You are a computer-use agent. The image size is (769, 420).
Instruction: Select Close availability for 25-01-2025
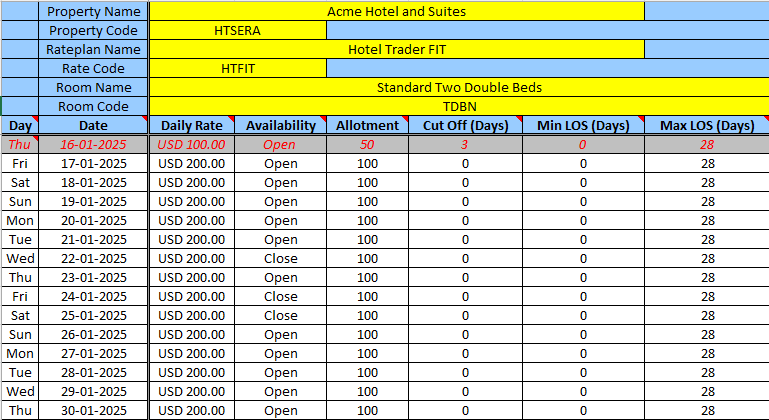point(281,315)
